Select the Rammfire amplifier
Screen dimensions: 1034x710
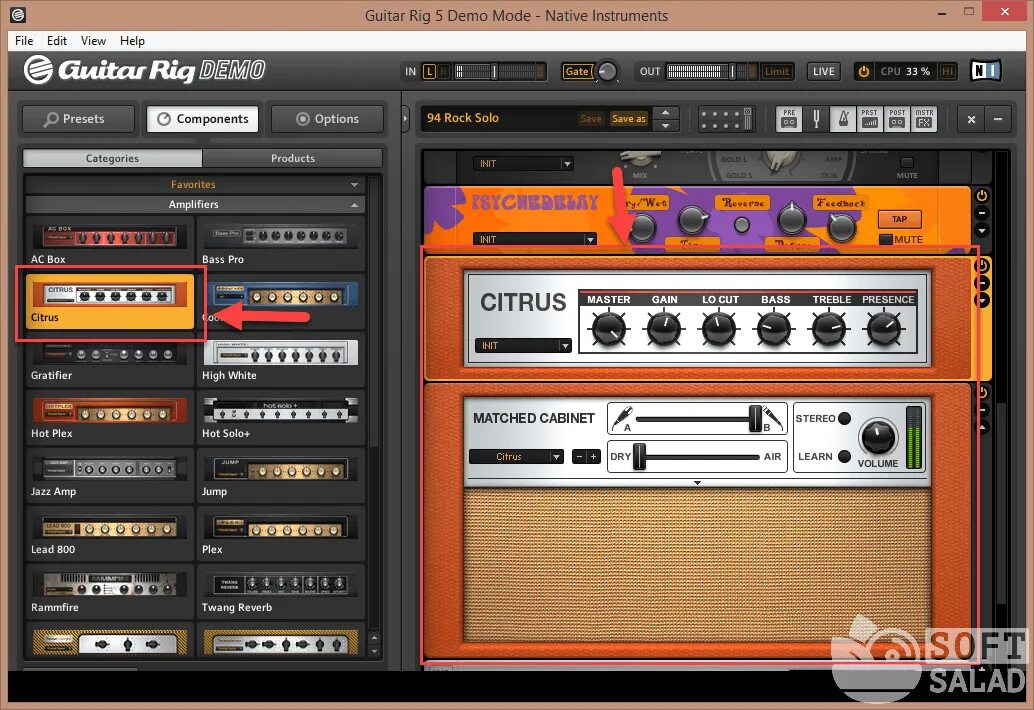click(109, 591)
